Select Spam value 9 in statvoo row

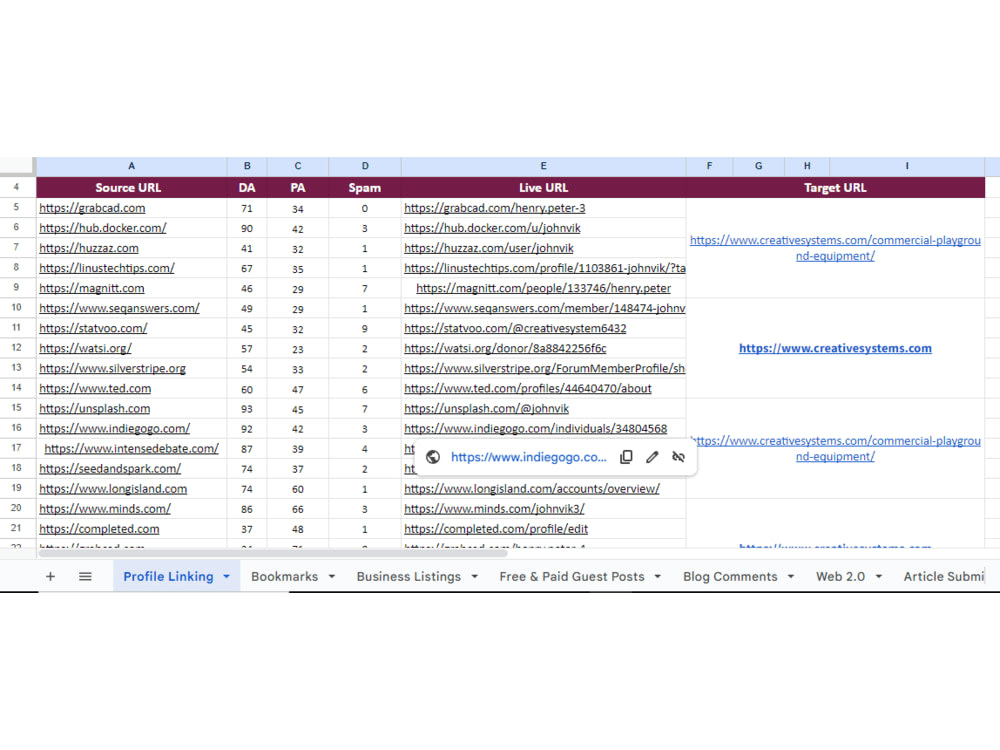point(365,328)
